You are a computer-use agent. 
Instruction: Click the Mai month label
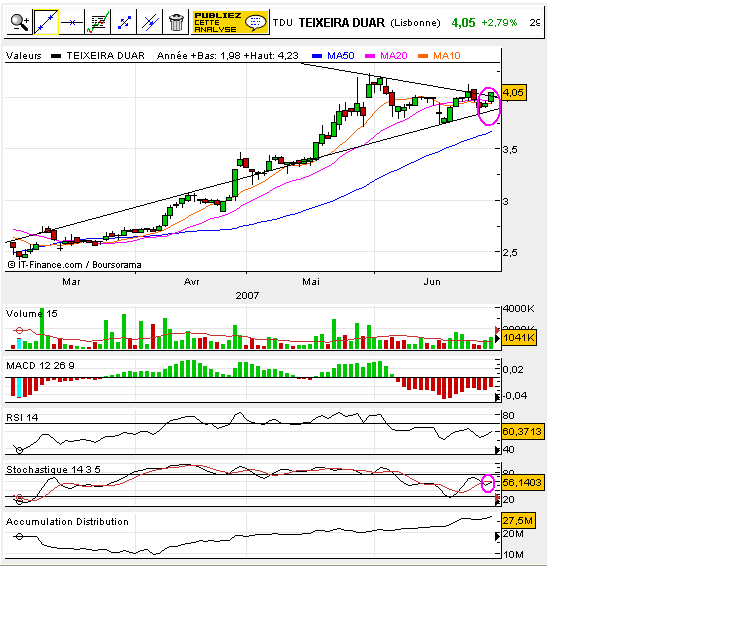click(311, 282)
